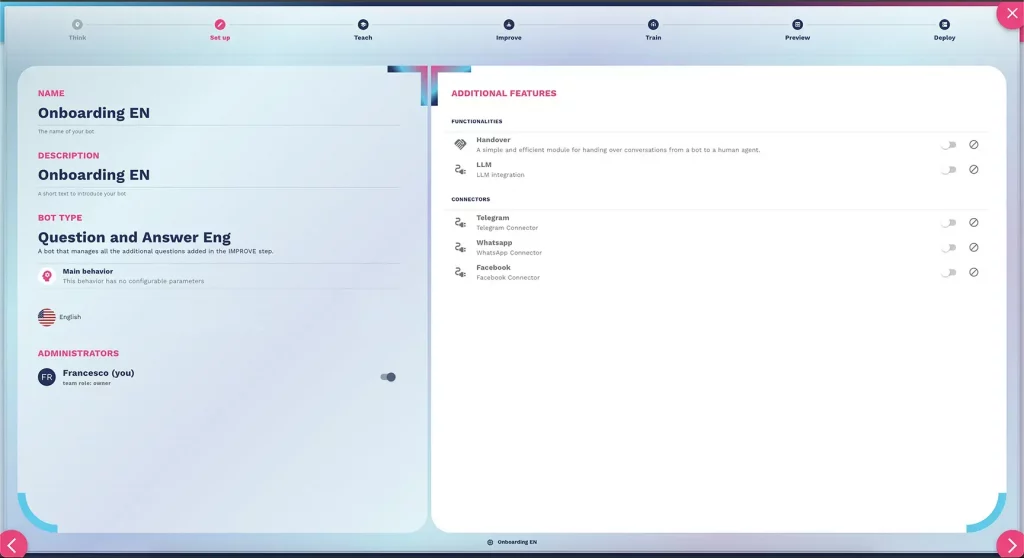Image resolution: width=1024 pixels, height=558 pixels.
Task: Switch to the Train tab label
Action: [653, 38]
